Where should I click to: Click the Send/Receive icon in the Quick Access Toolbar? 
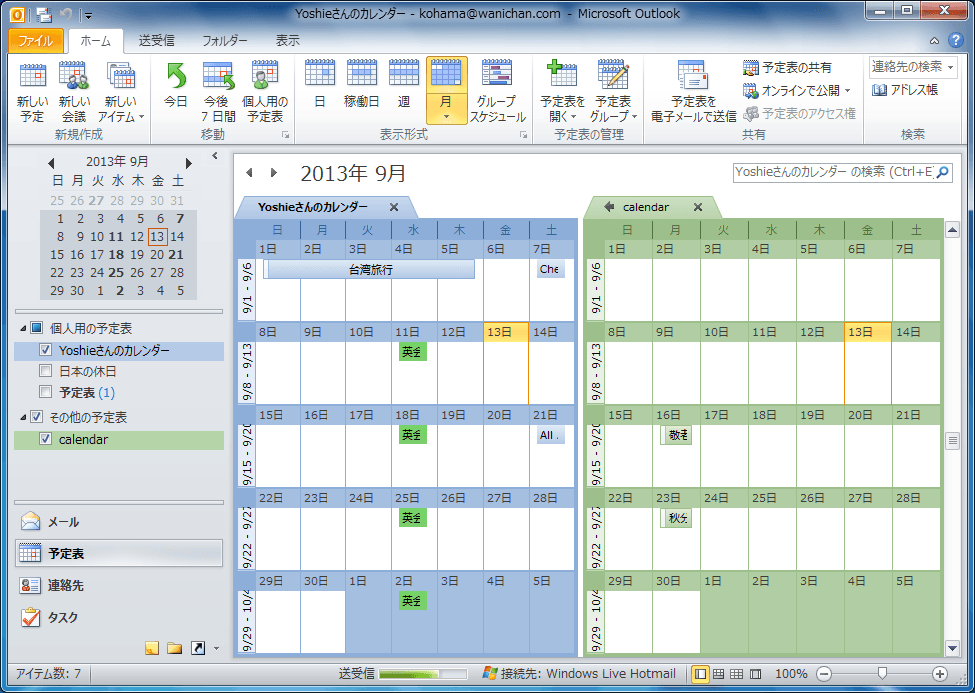pyautogui.click(x=43, y=14)
